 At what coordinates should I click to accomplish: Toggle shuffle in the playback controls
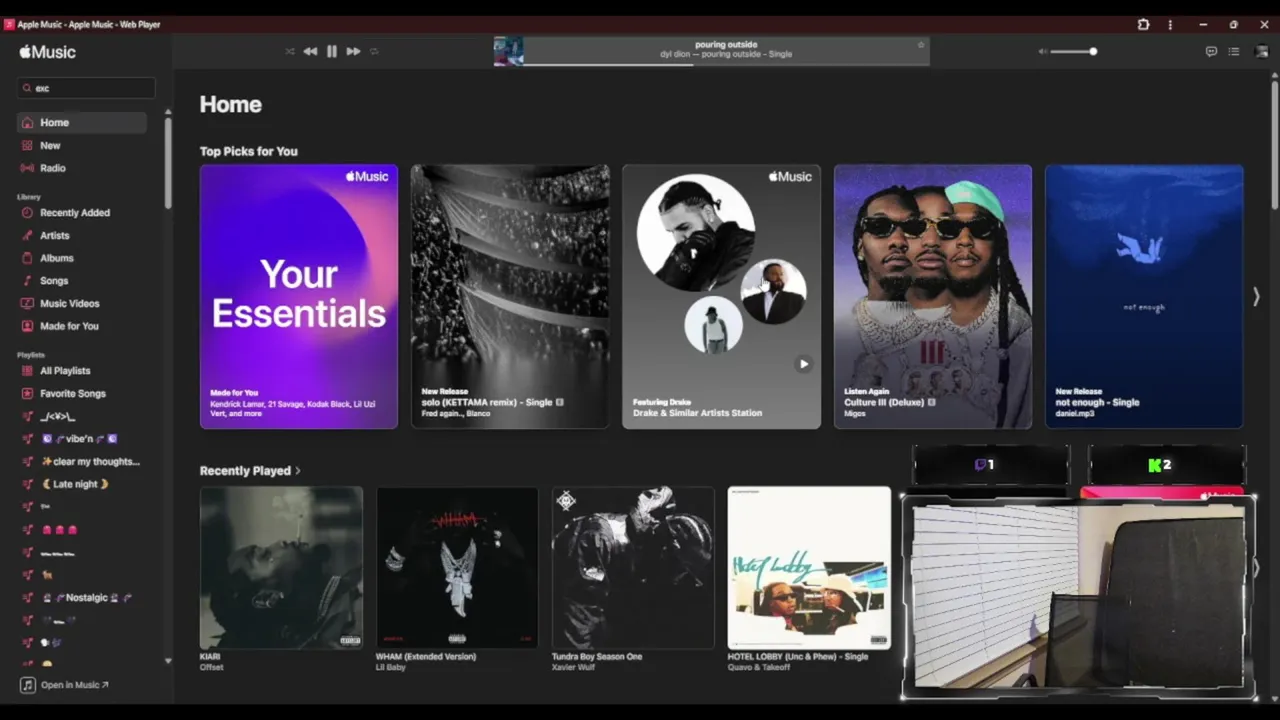coord(290,51)
